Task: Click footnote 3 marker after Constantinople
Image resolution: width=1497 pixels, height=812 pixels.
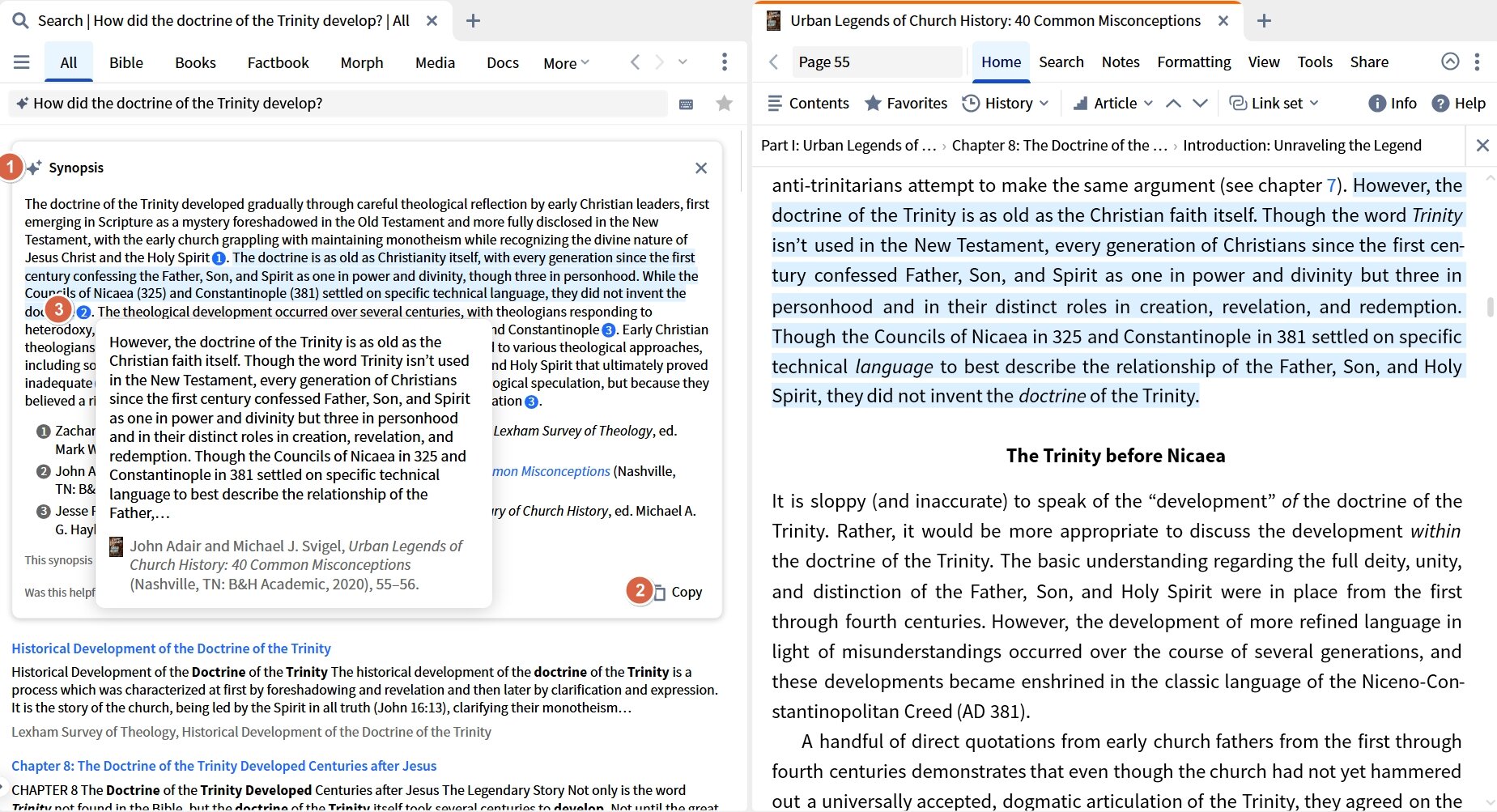Action: click(x=609, y=329)
